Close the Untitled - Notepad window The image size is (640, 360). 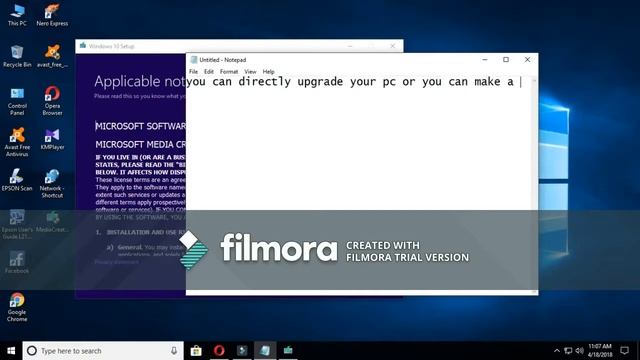(527, 60)
